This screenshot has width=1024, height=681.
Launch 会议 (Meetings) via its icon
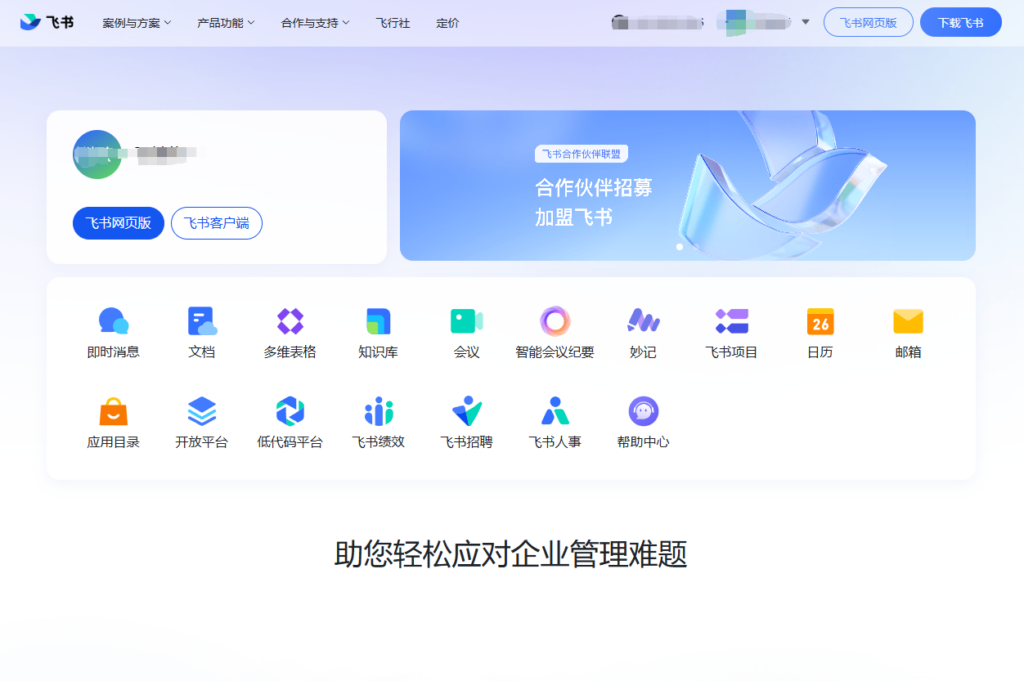[x=465, y=320]
